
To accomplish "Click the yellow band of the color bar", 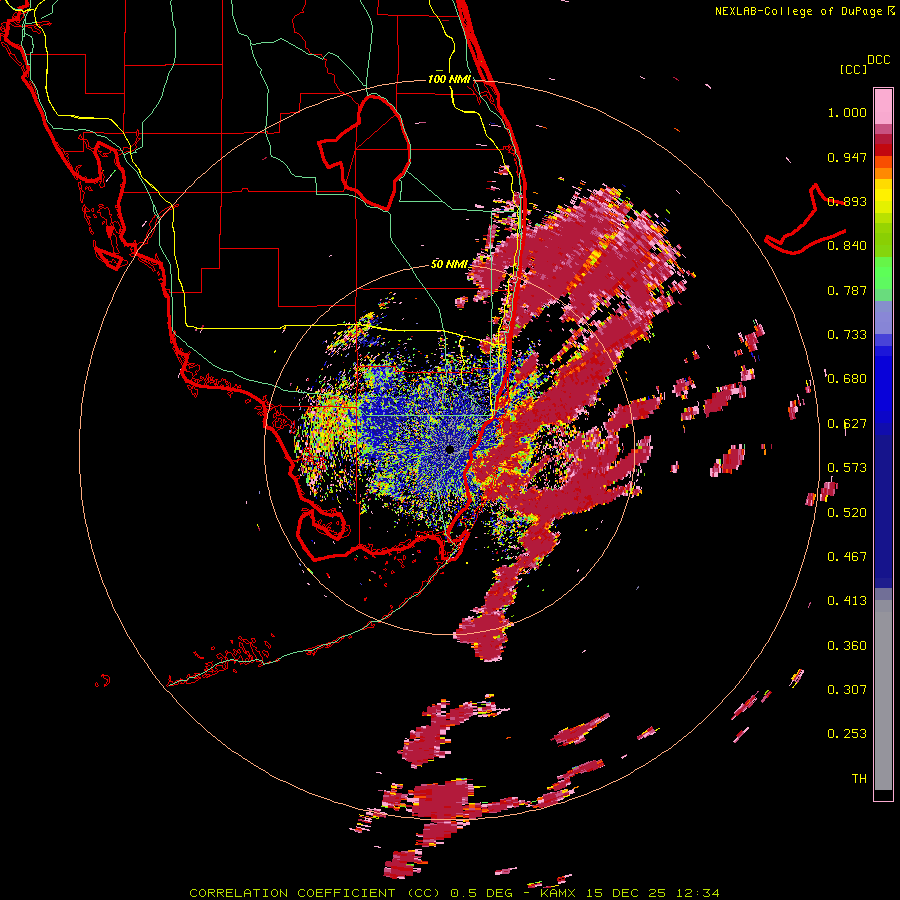I will point(883,197).
